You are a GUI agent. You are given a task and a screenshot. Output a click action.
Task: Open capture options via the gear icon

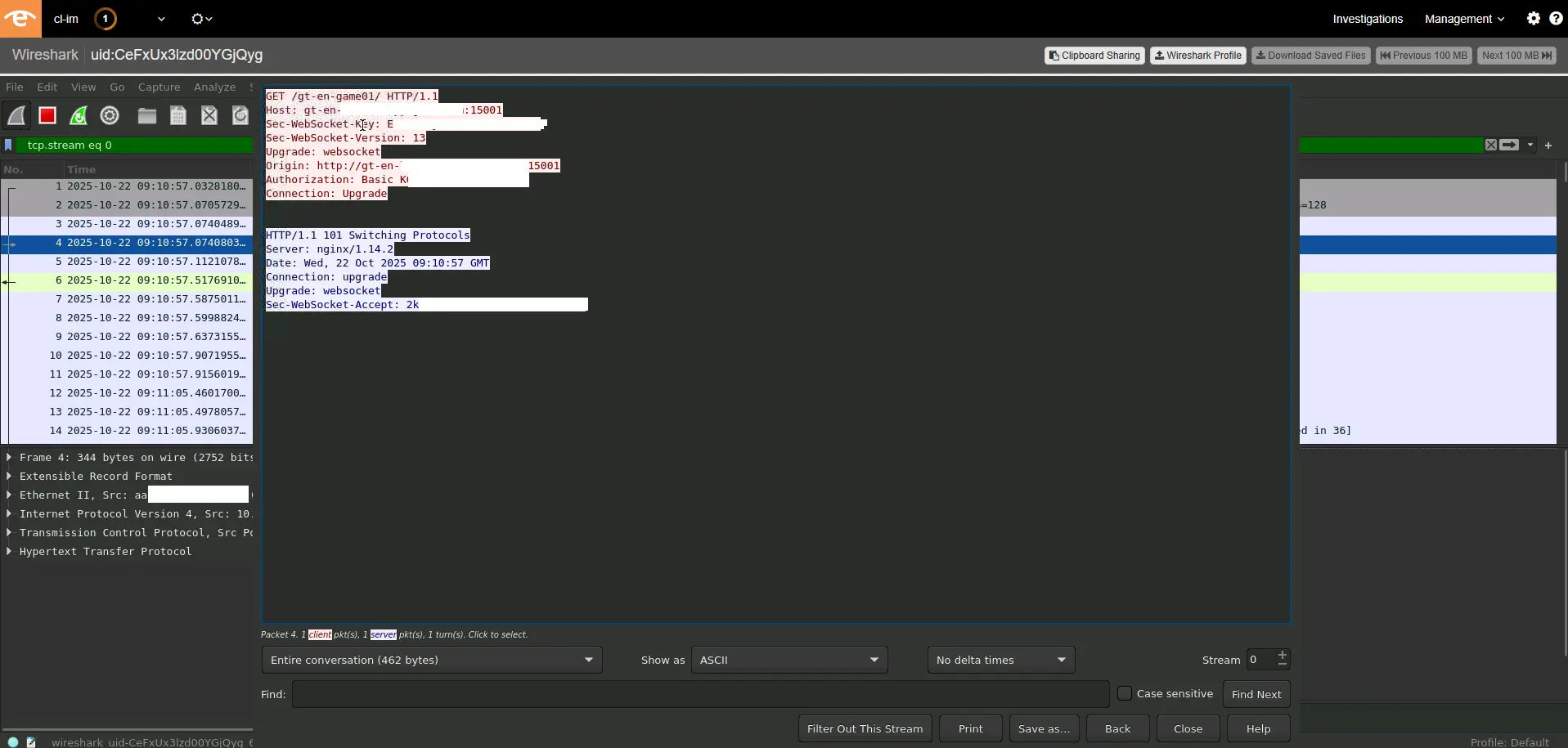pos(110,115)
